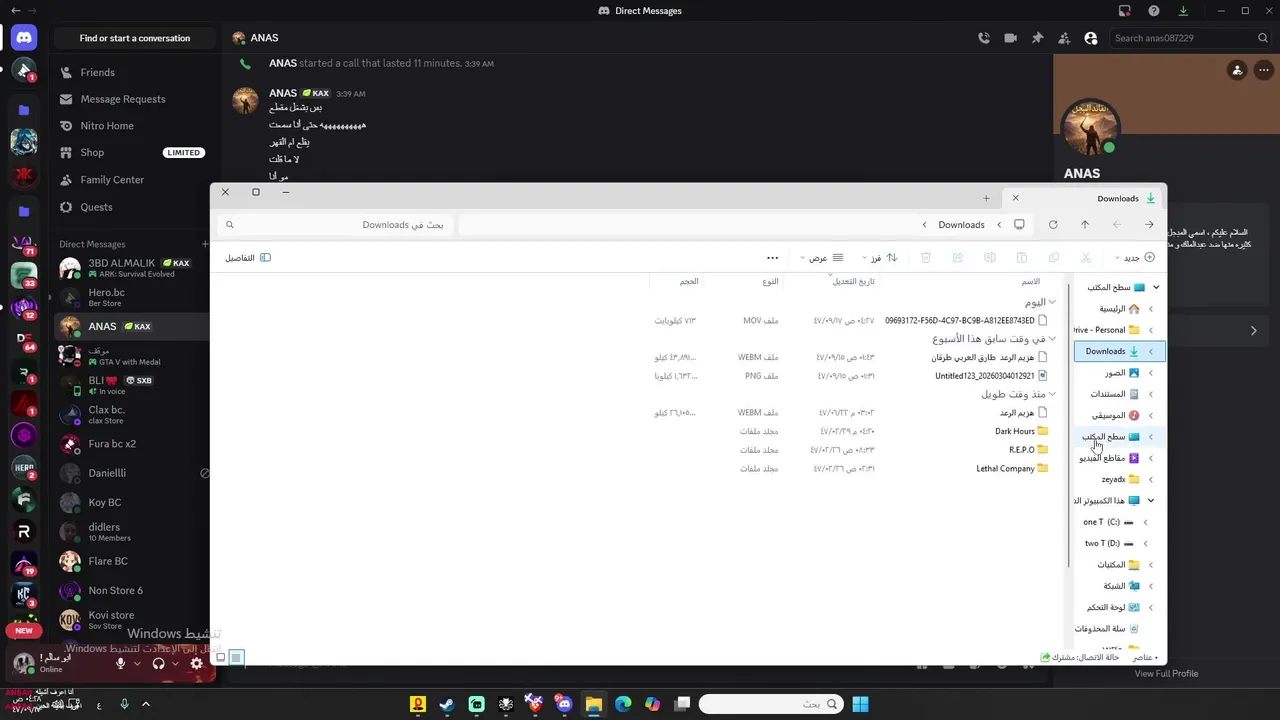Sort by النوع Type column header

click(770, 281)
